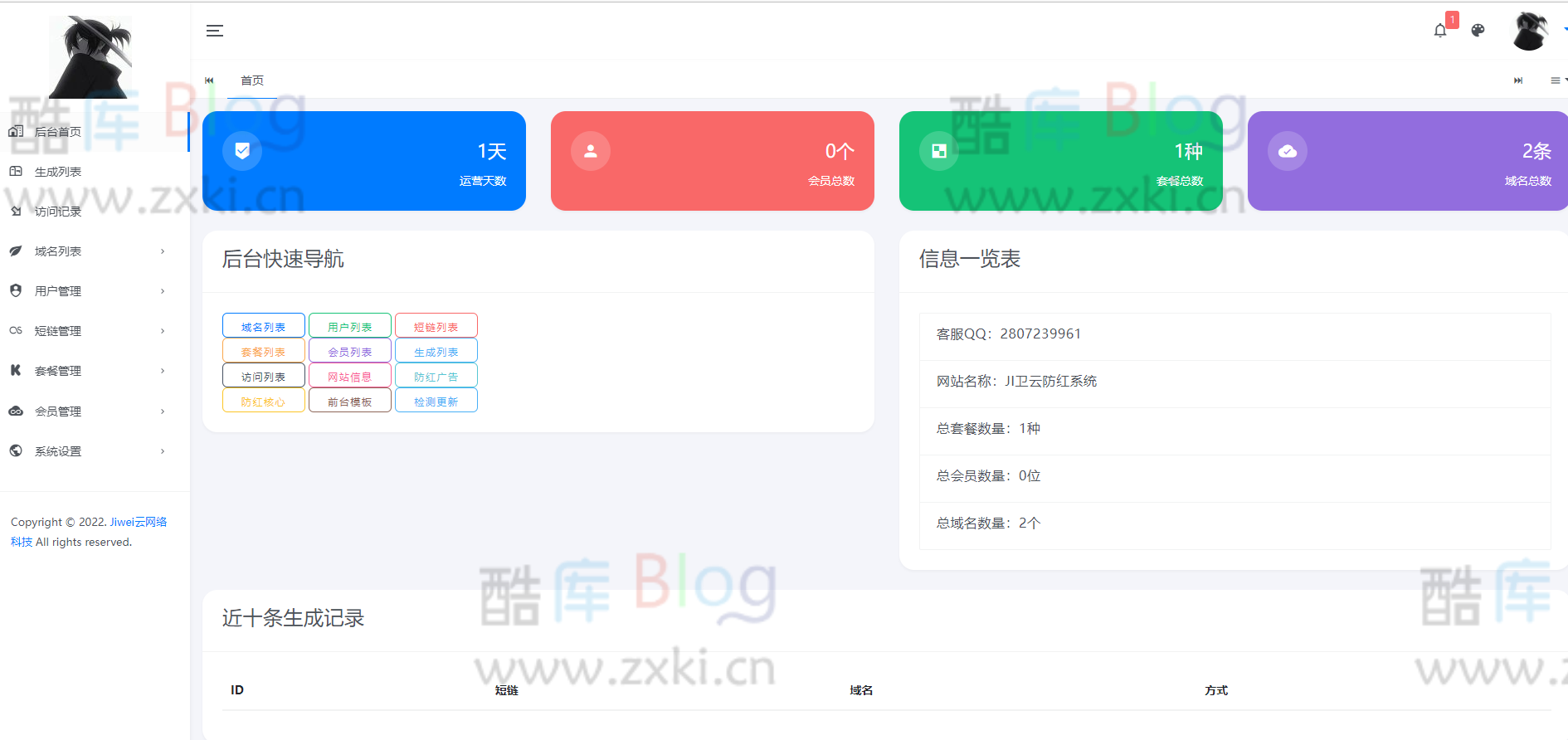
Task: Click the 网站信息 quick nav button
Action: click(350, 376)
